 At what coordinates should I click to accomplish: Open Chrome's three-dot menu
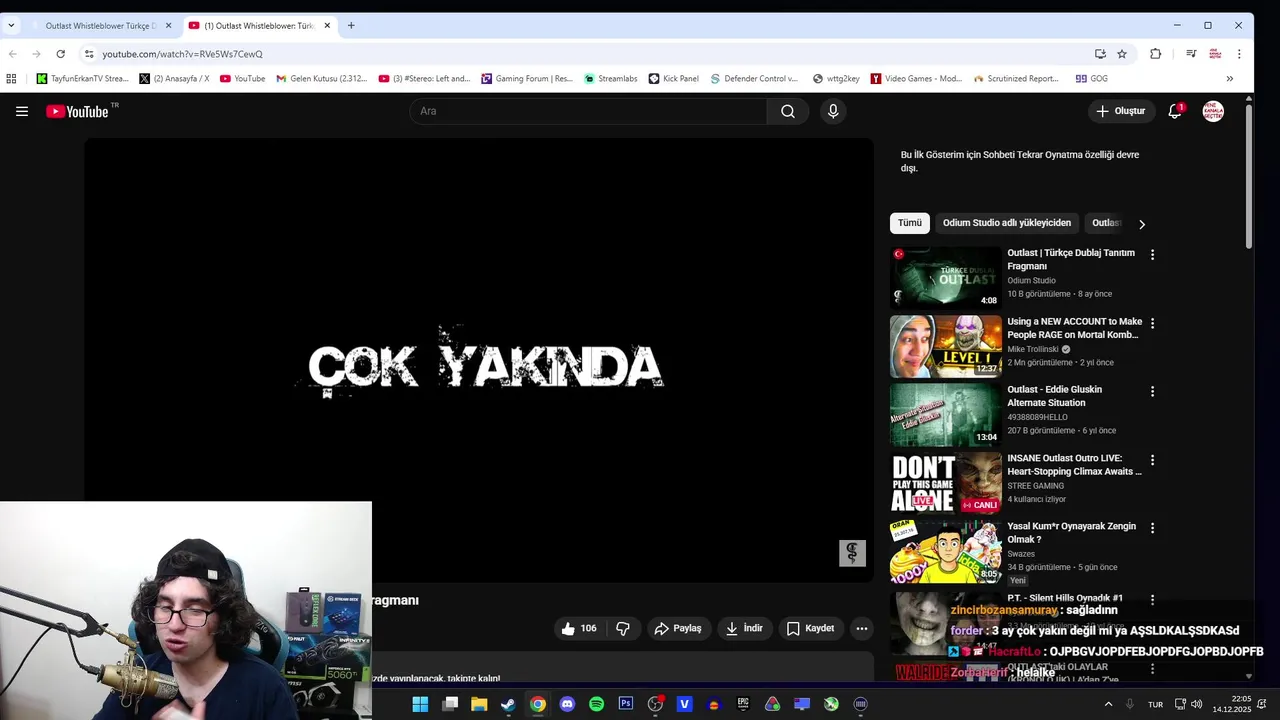tap(1239, 54)
